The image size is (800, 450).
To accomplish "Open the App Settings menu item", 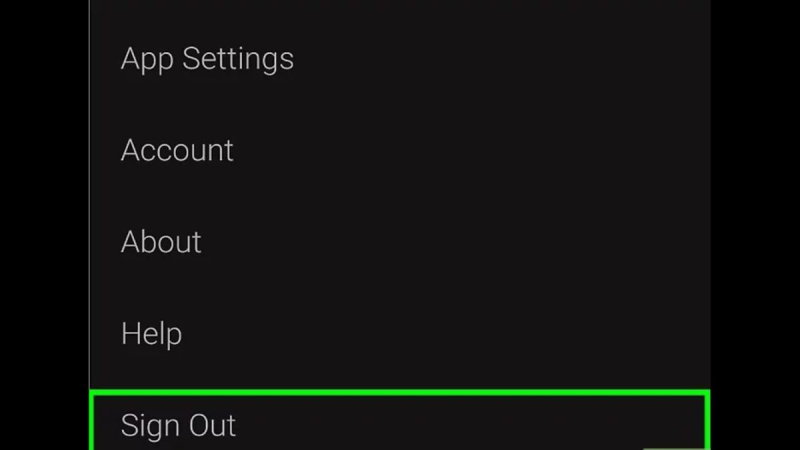I will click(207, 59).
